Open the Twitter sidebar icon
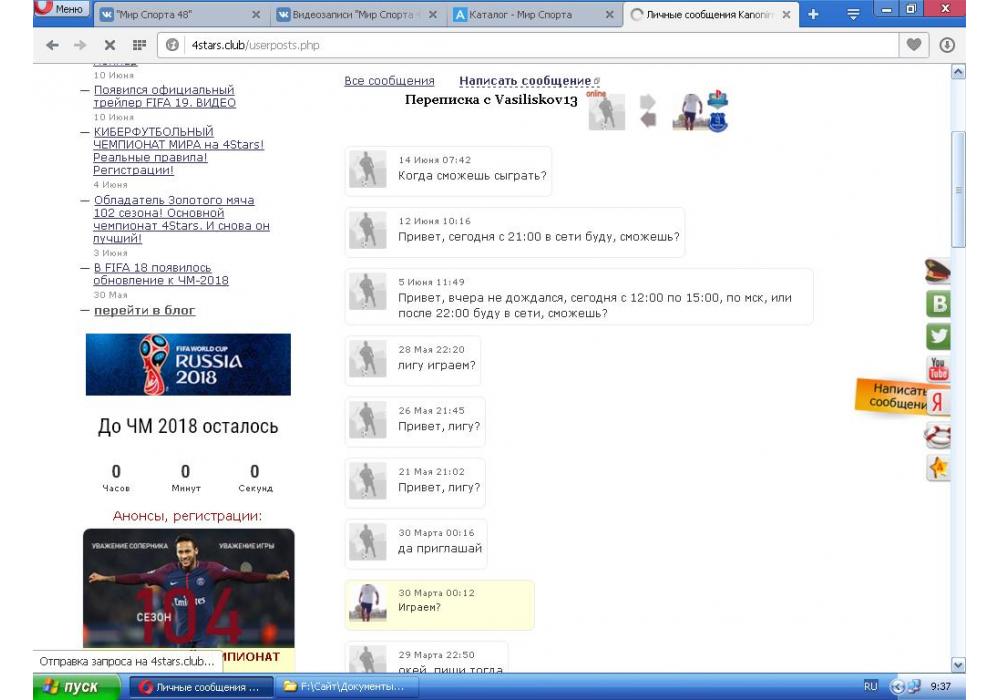 point(938,337)
